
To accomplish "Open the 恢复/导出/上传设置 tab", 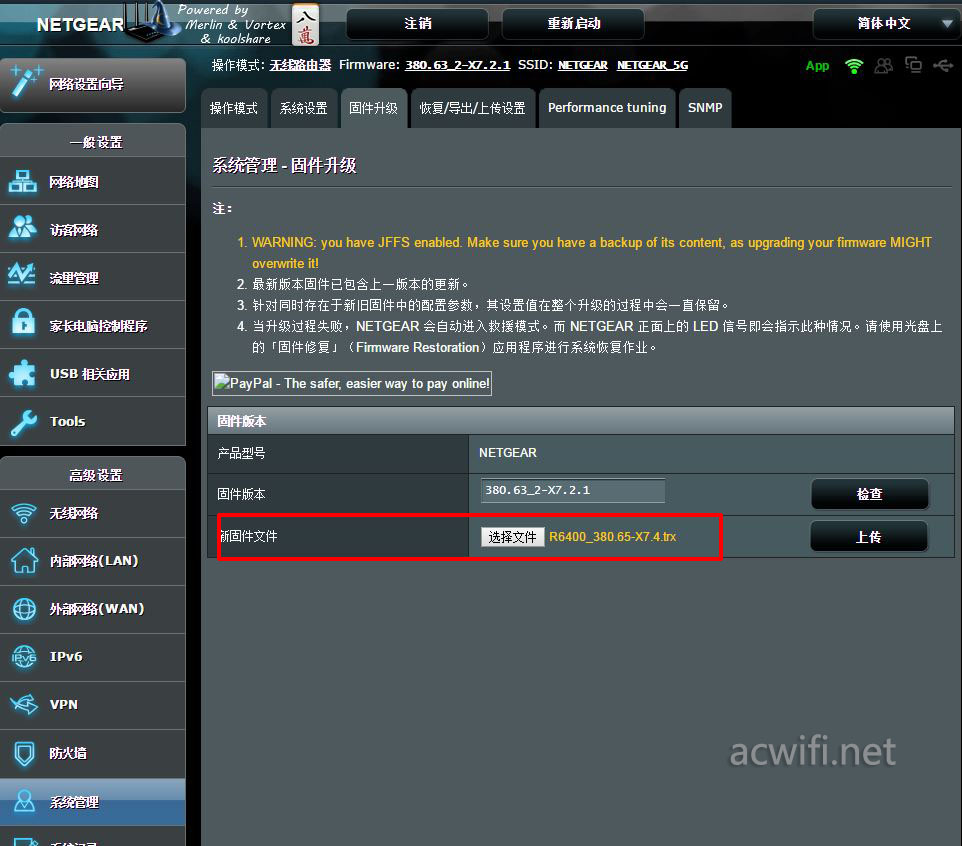I will (472, 108).
